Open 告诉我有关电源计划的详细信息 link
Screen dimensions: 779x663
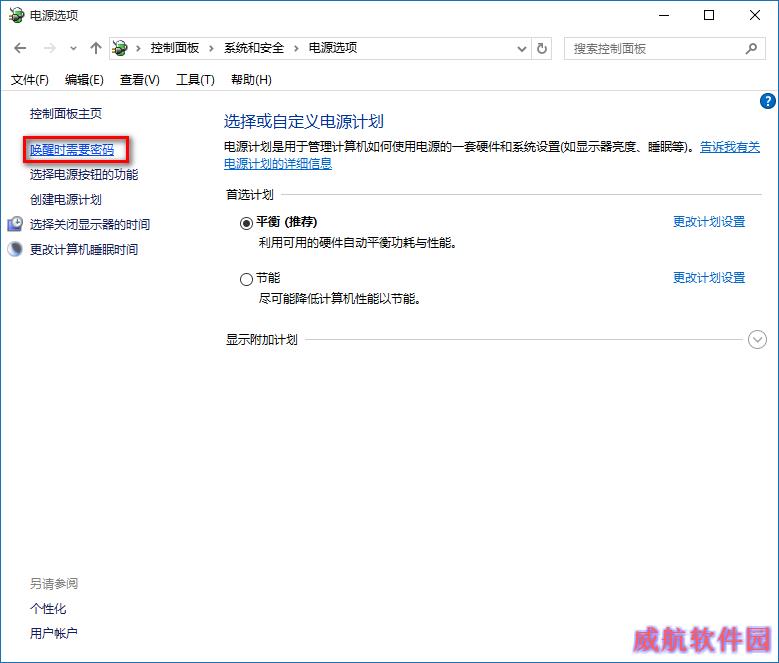point(278,163)
